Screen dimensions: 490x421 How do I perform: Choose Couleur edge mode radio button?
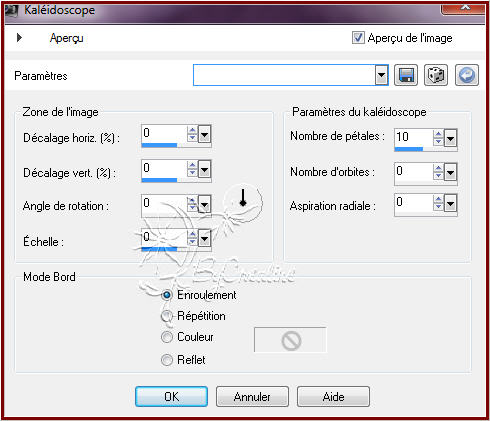click(x=167, y=337)
